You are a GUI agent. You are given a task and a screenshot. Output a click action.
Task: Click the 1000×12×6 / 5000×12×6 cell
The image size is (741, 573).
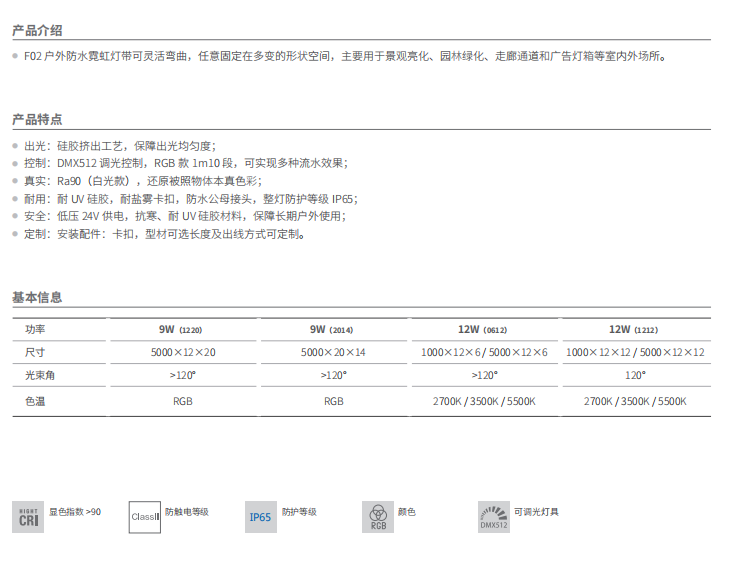[484, 352]
